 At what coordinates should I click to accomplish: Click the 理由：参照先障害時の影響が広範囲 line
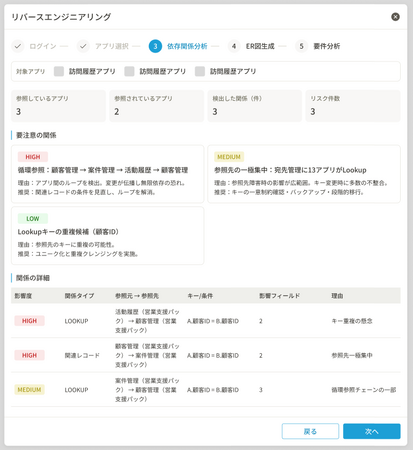coord(301,183)
